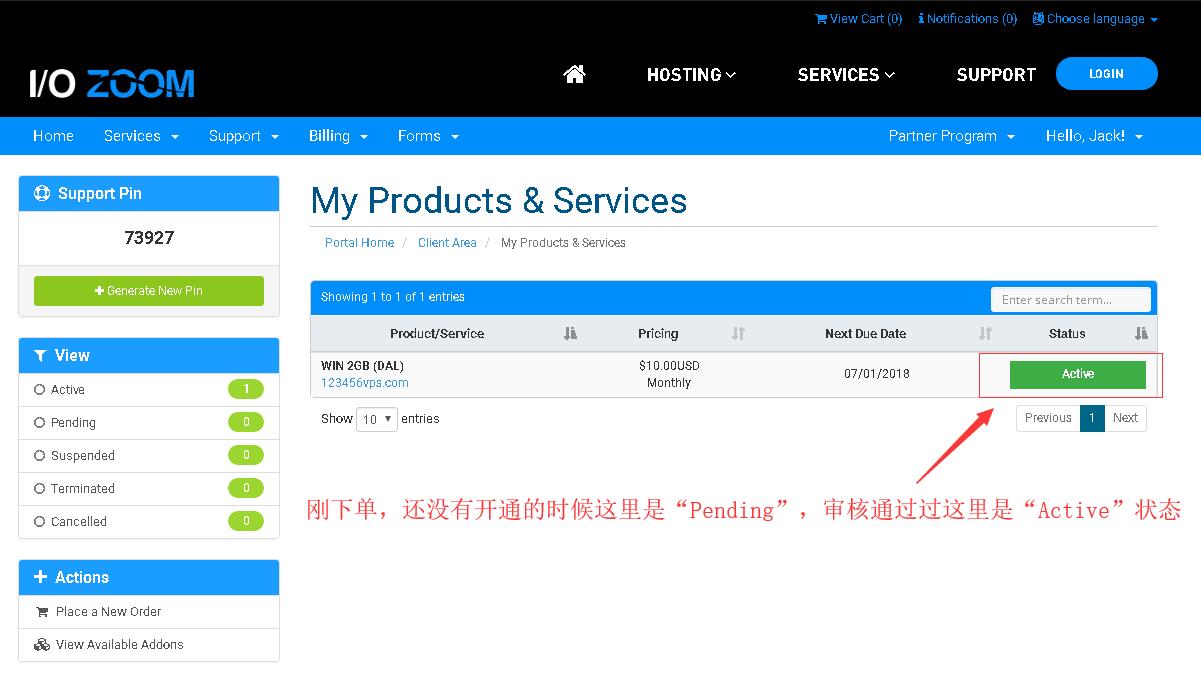
Task: Click the addons icon beside View Available Addons
Action: pos(42,644)
